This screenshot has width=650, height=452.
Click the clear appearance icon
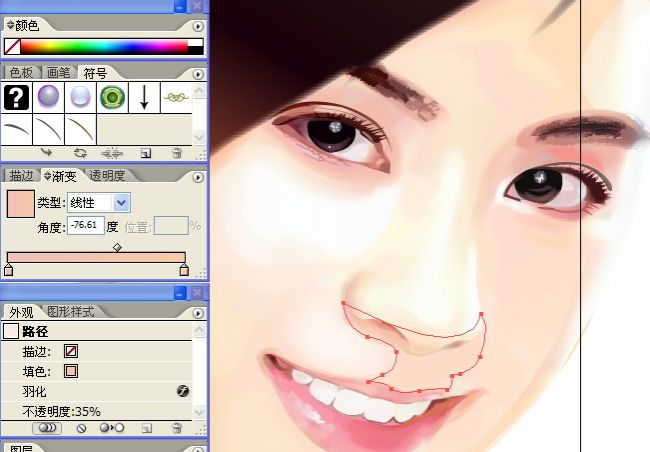pos(81,428)
